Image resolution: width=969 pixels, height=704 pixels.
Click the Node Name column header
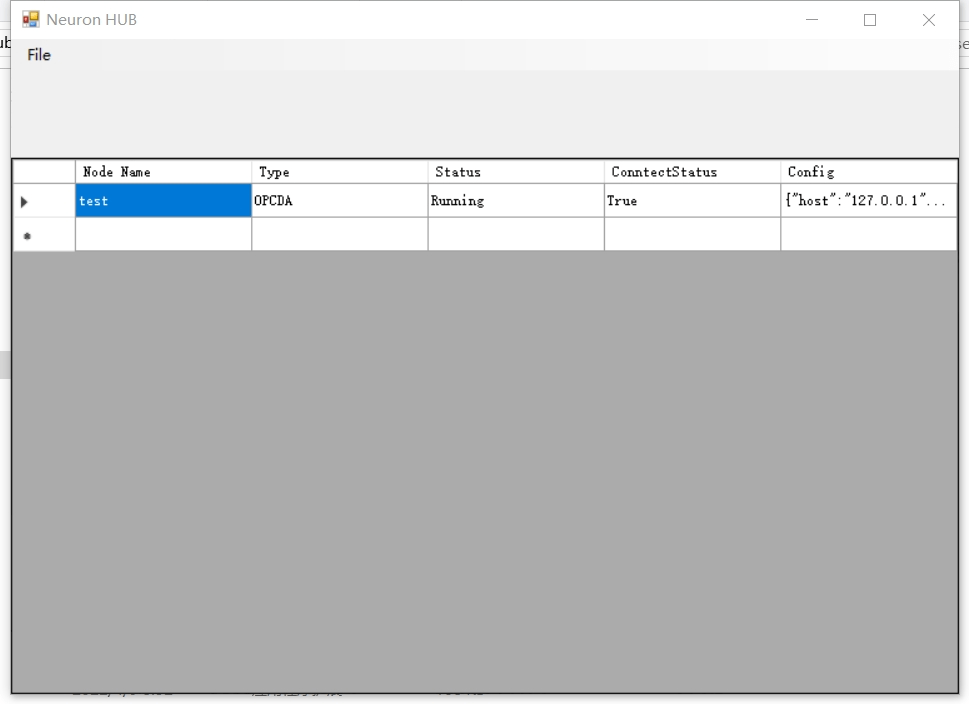tap(163, 172)
